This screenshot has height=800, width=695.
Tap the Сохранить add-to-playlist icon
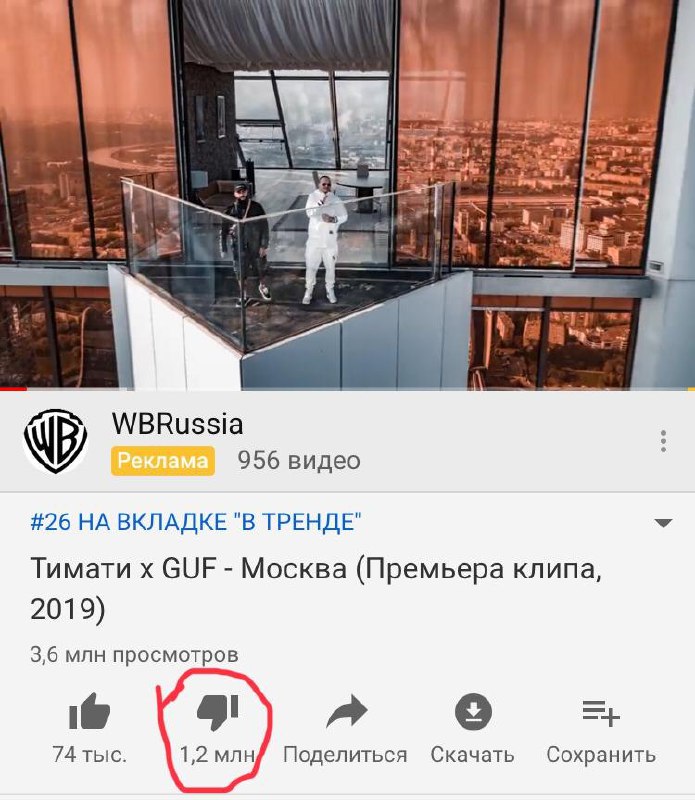601,712
